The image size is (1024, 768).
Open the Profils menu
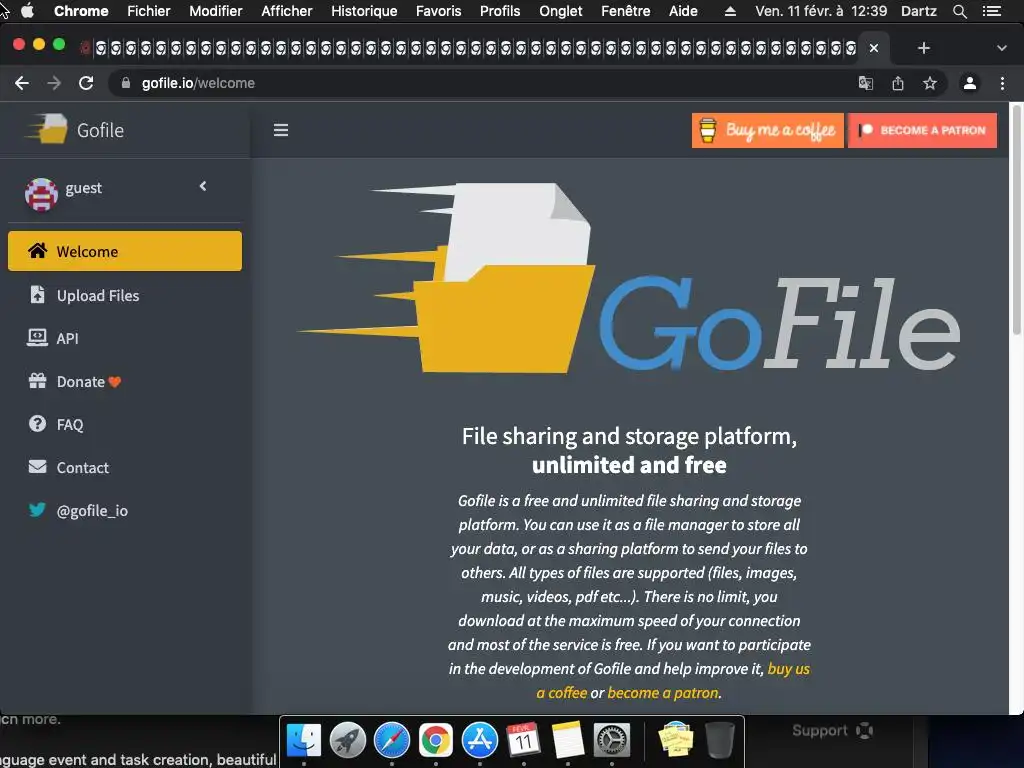tap(500, 11)
